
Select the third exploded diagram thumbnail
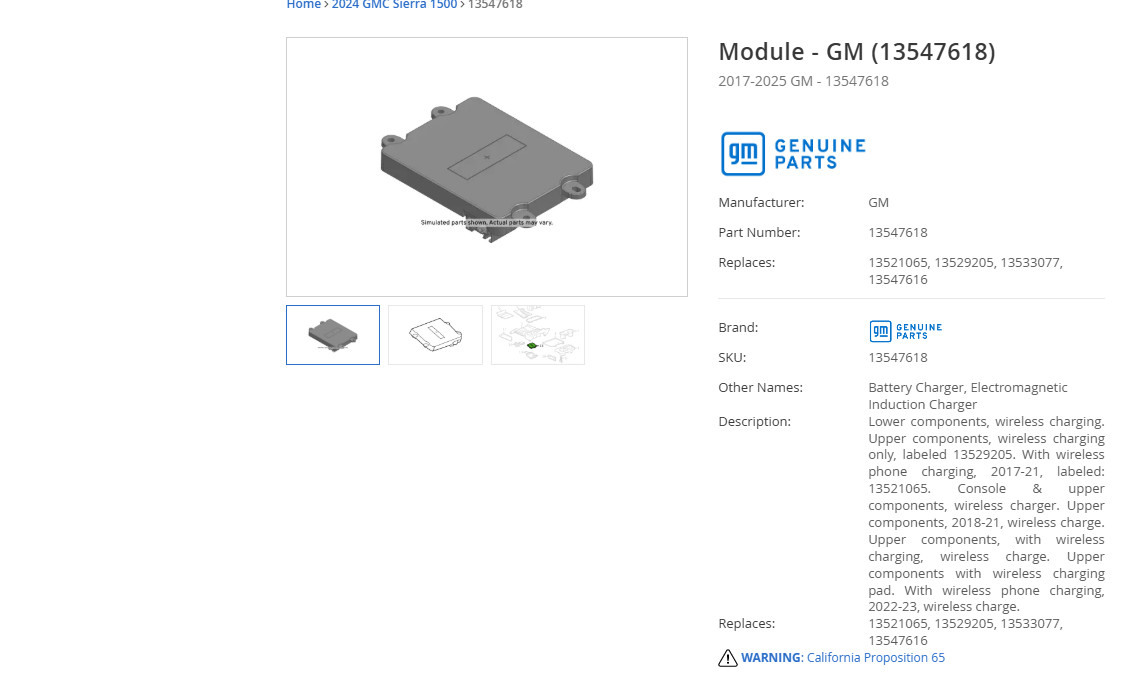538,335
